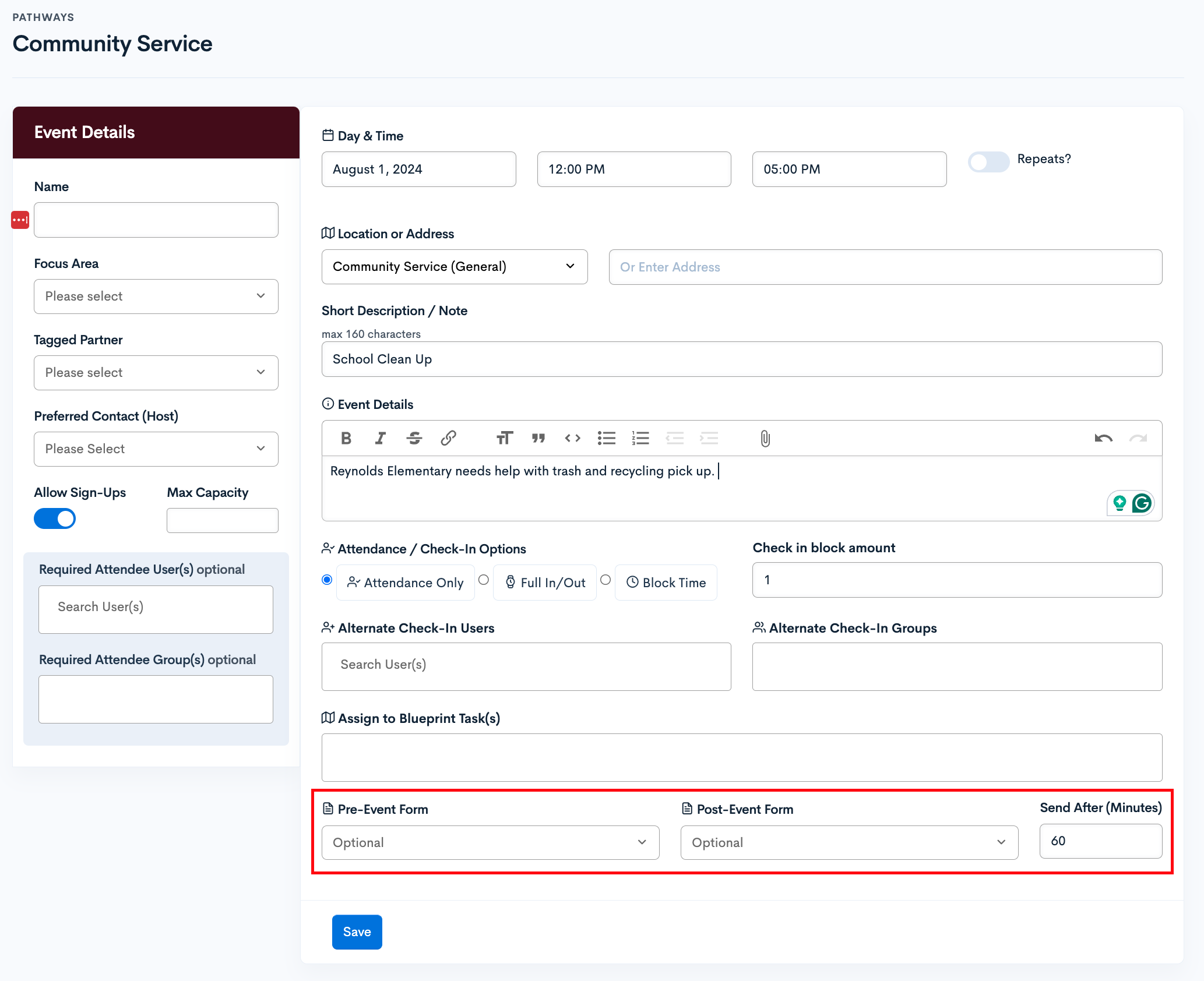
Task: Click the Max Capacity field
Action: (x=223, y=520)
